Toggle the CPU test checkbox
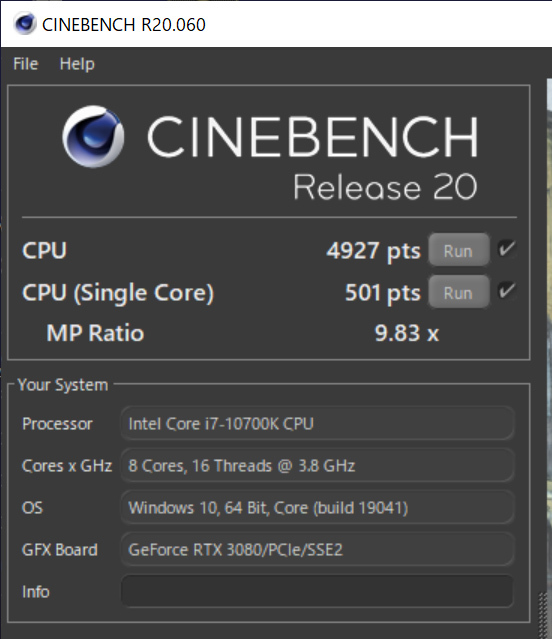Image resolution: width=552 pixels, height=639 pixels. 506,248
